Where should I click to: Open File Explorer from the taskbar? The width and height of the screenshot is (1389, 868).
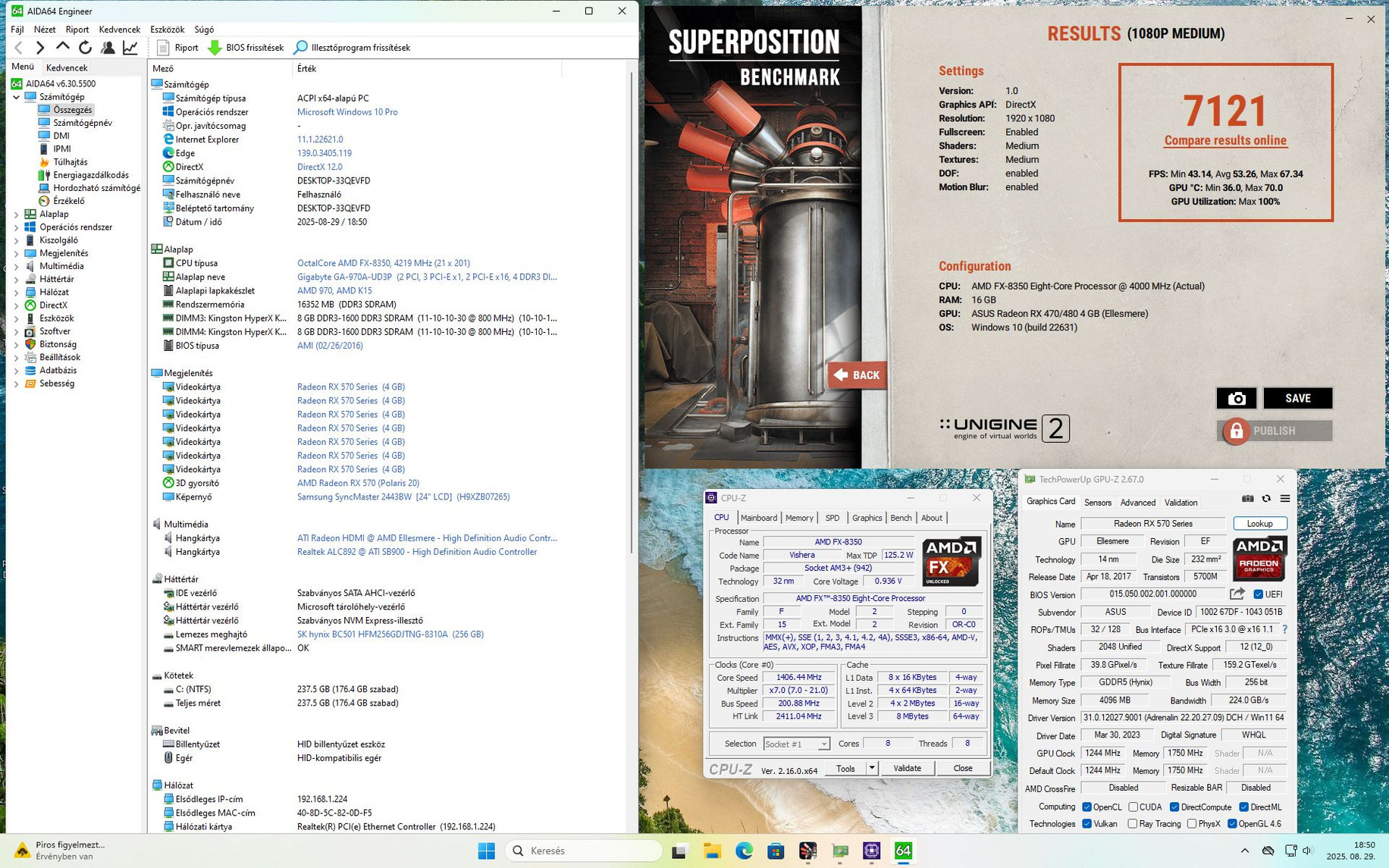712,851
